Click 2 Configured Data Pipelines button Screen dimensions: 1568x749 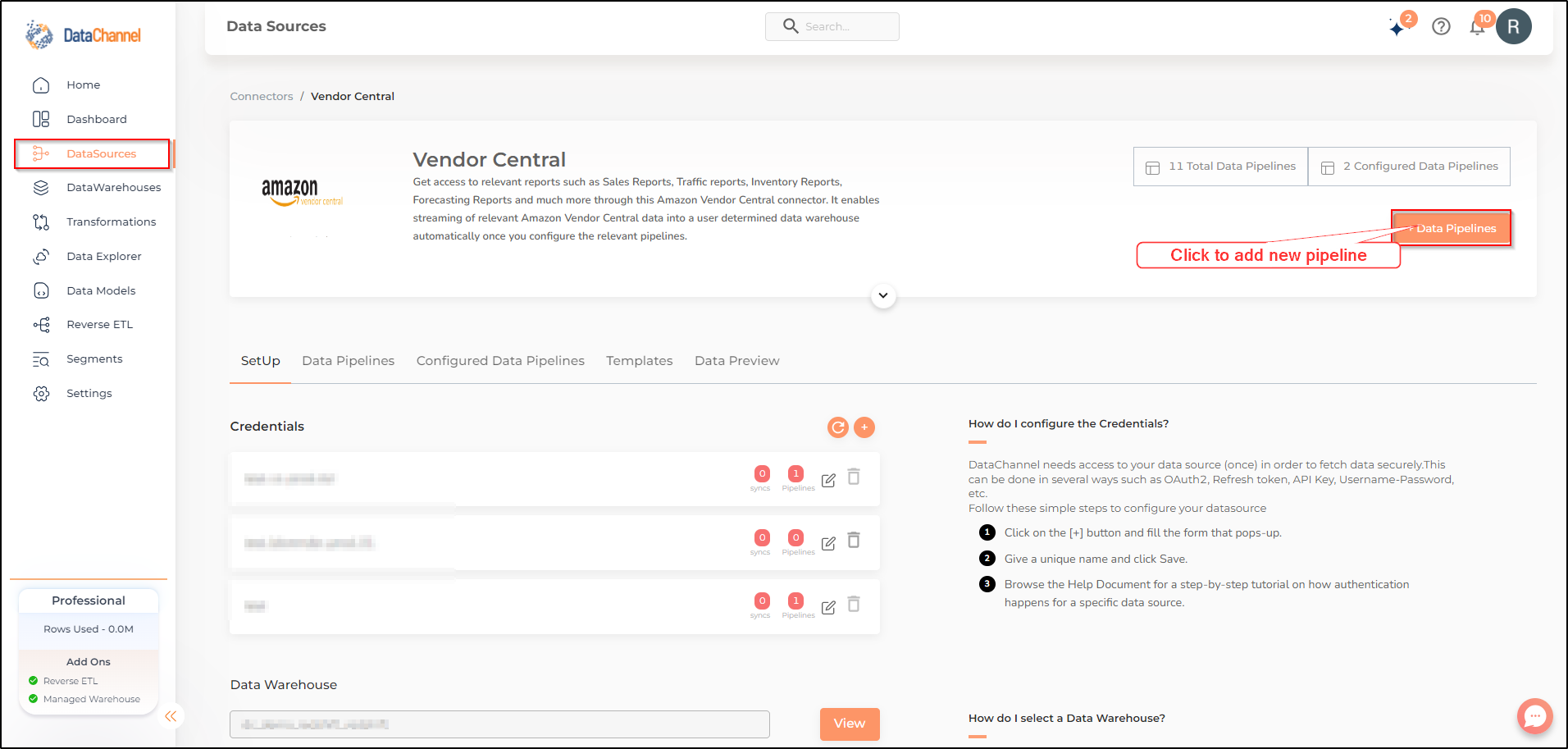point(1409,167)
